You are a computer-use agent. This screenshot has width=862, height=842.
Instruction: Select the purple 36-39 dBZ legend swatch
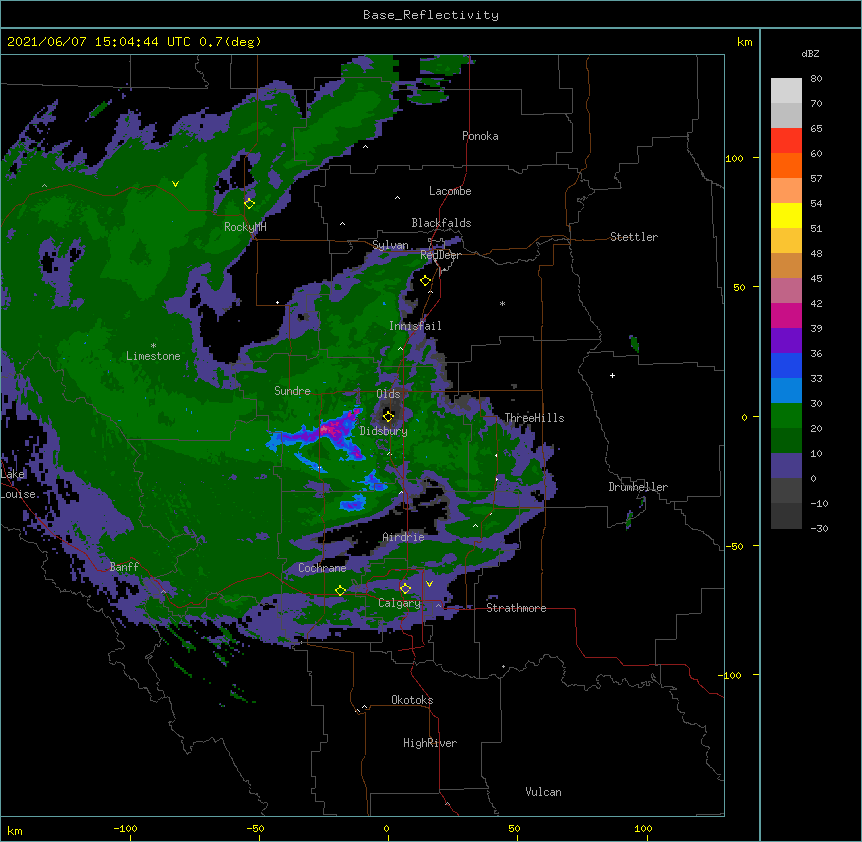pos(786,341)
